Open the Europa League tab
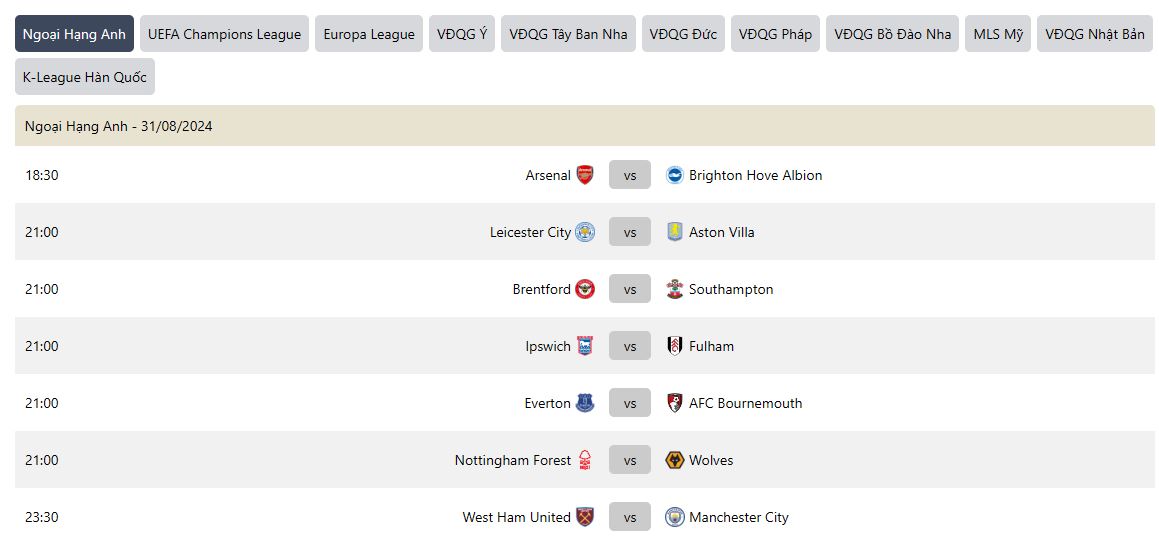The height and width of the screenshot is (537, 1159). tap(369, 34)
